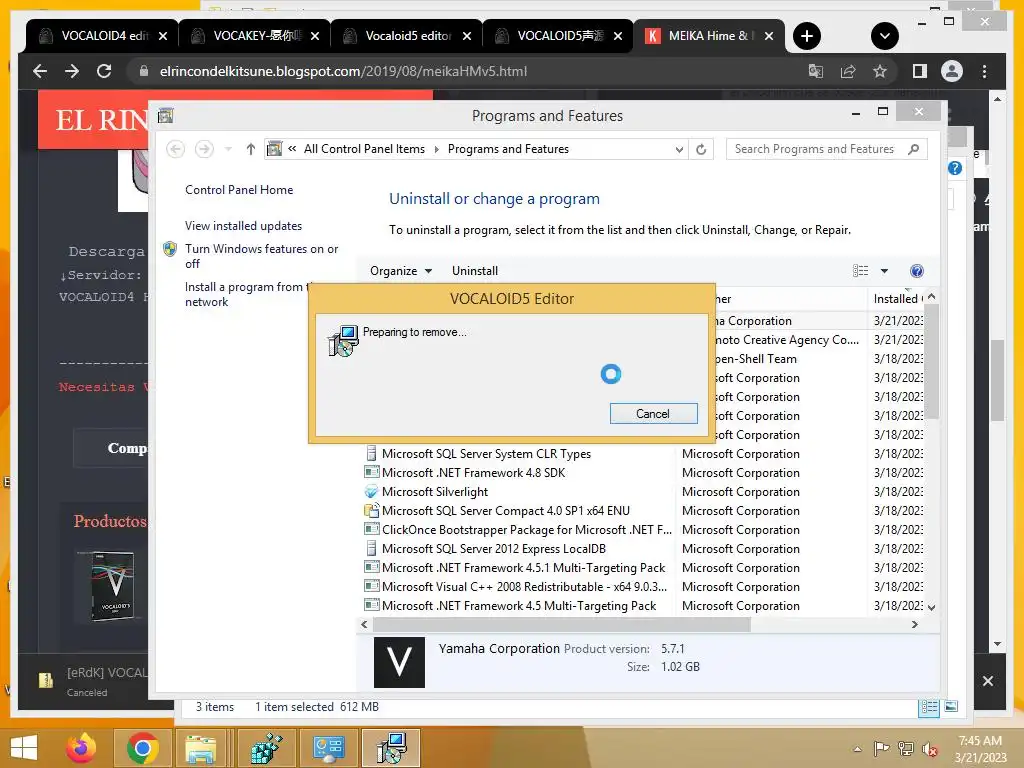The image size is (1024, 768).
Task: Click the share page icon
Action: 848,71
